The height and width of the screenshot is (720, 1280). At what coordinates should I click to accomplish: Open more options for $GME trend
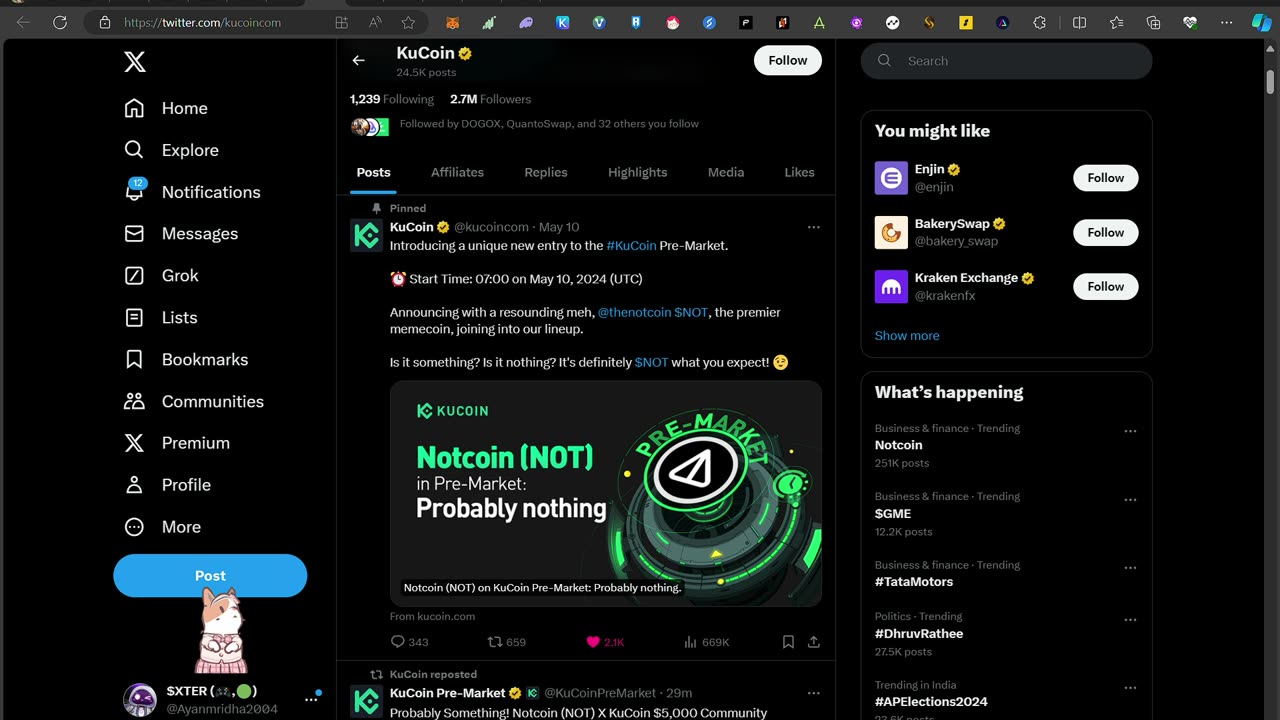click(1130, 499)
